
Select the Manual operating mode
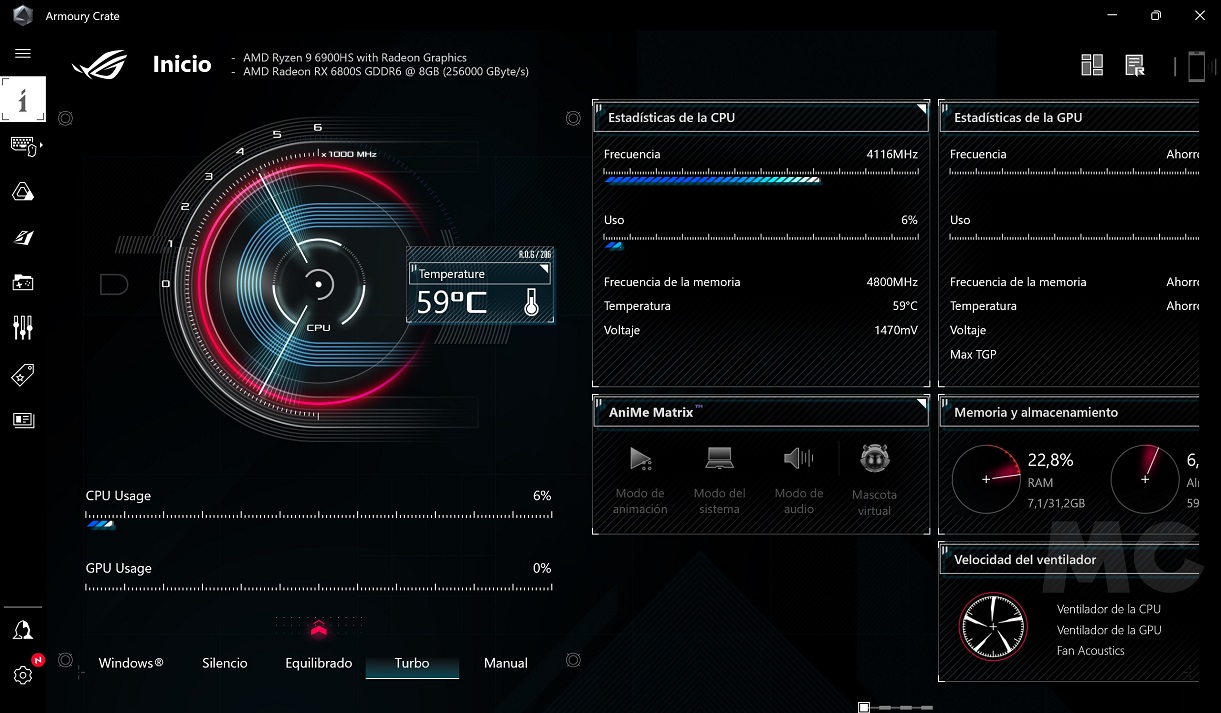(506, 663)
